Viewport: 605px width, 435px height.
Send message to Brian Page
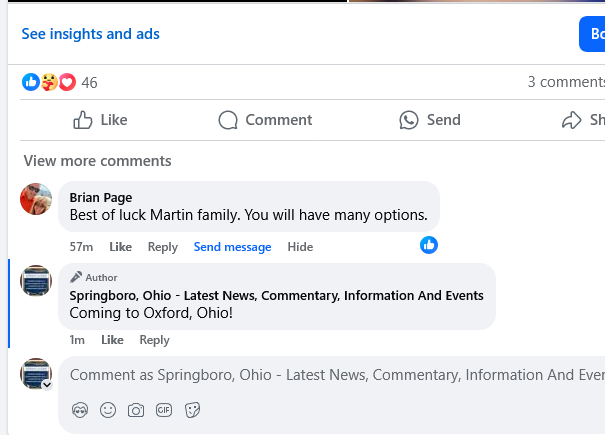point(232,247)
